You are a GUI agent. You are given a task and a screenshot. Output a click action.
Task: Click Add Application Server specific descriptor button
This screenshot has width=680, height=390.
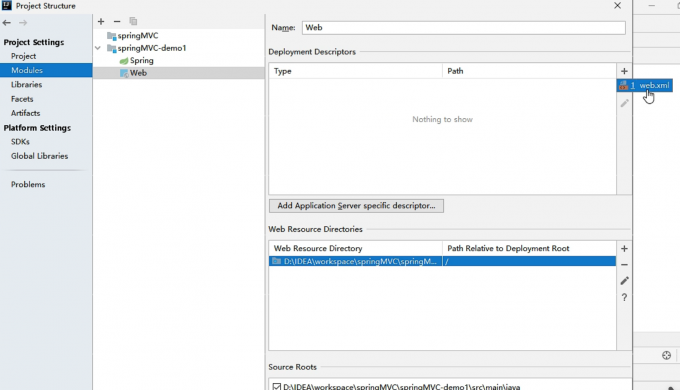point(356,206)
